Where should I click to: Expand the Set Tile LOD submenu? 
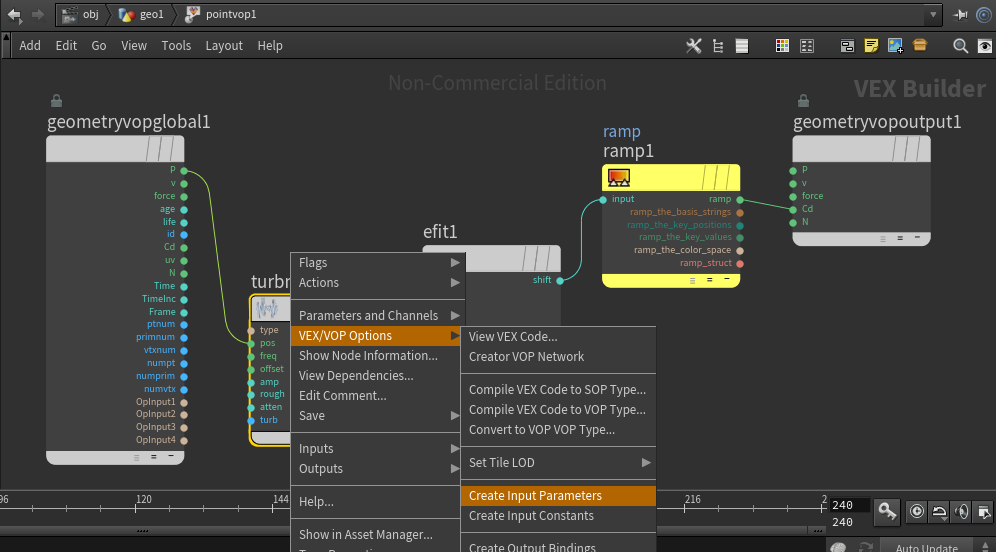(558, 462)
